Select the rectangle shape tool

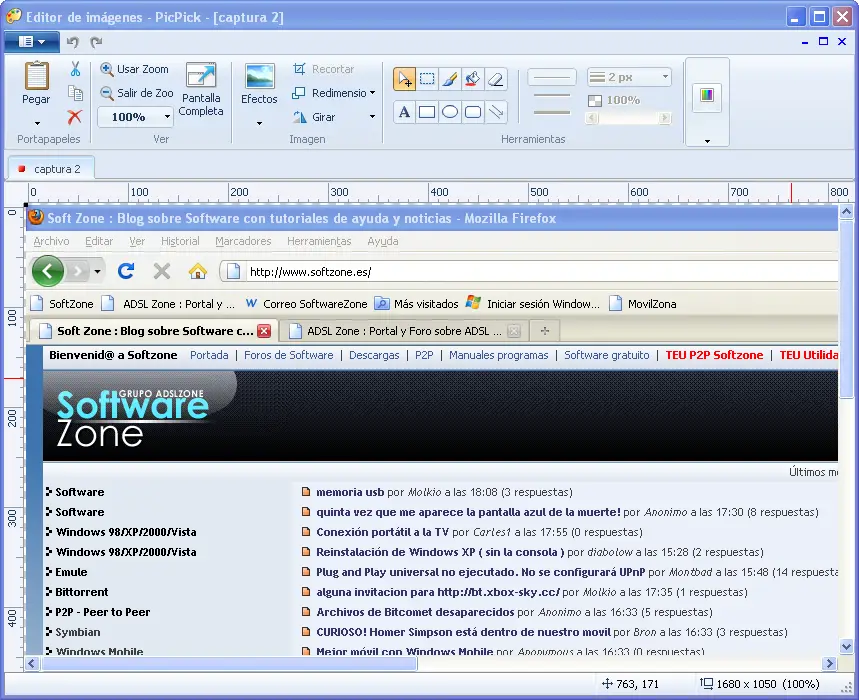pos(427,112)
